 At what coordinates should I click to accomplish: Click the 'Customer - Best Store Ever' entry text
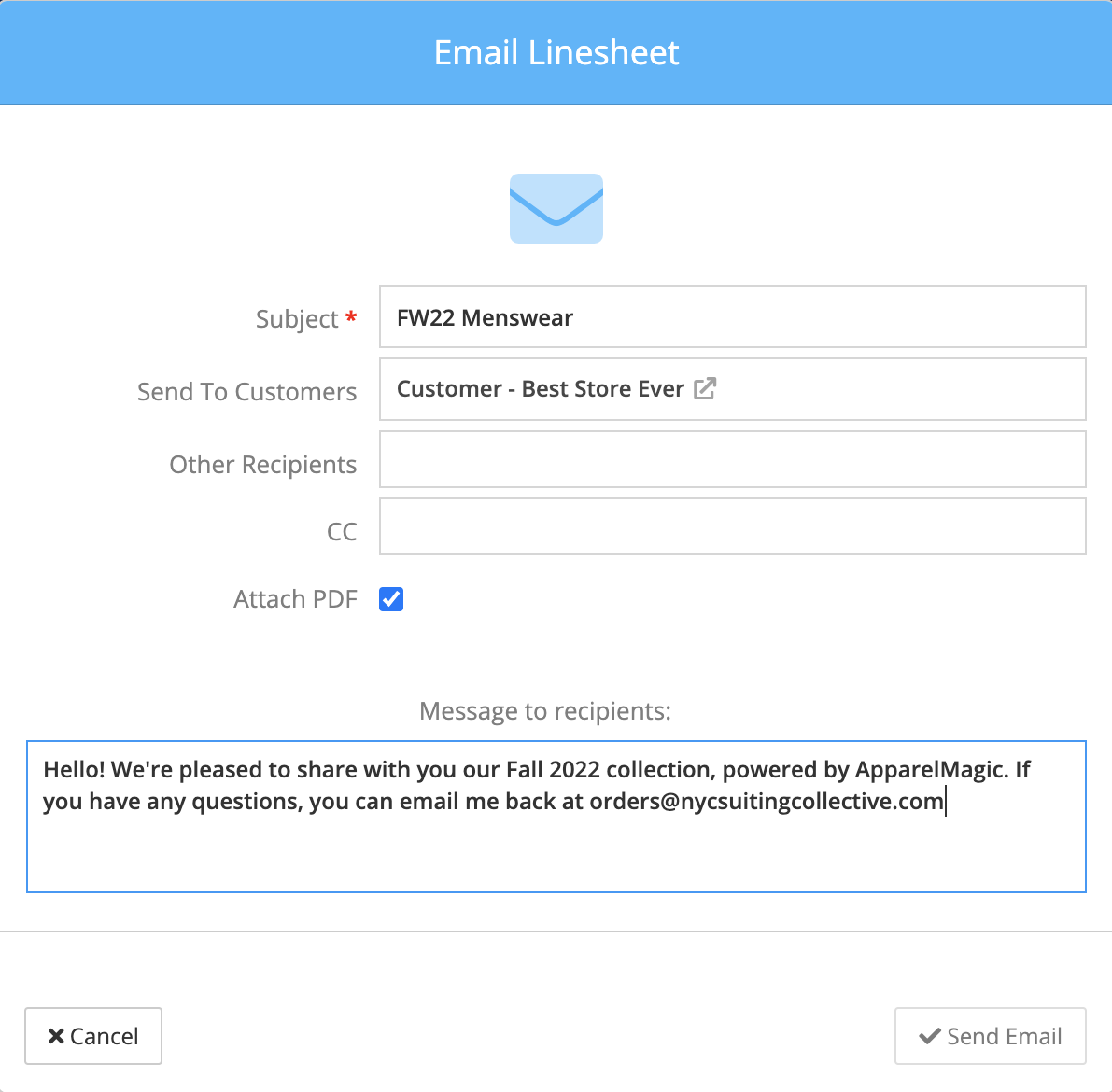tap(540, 388)
